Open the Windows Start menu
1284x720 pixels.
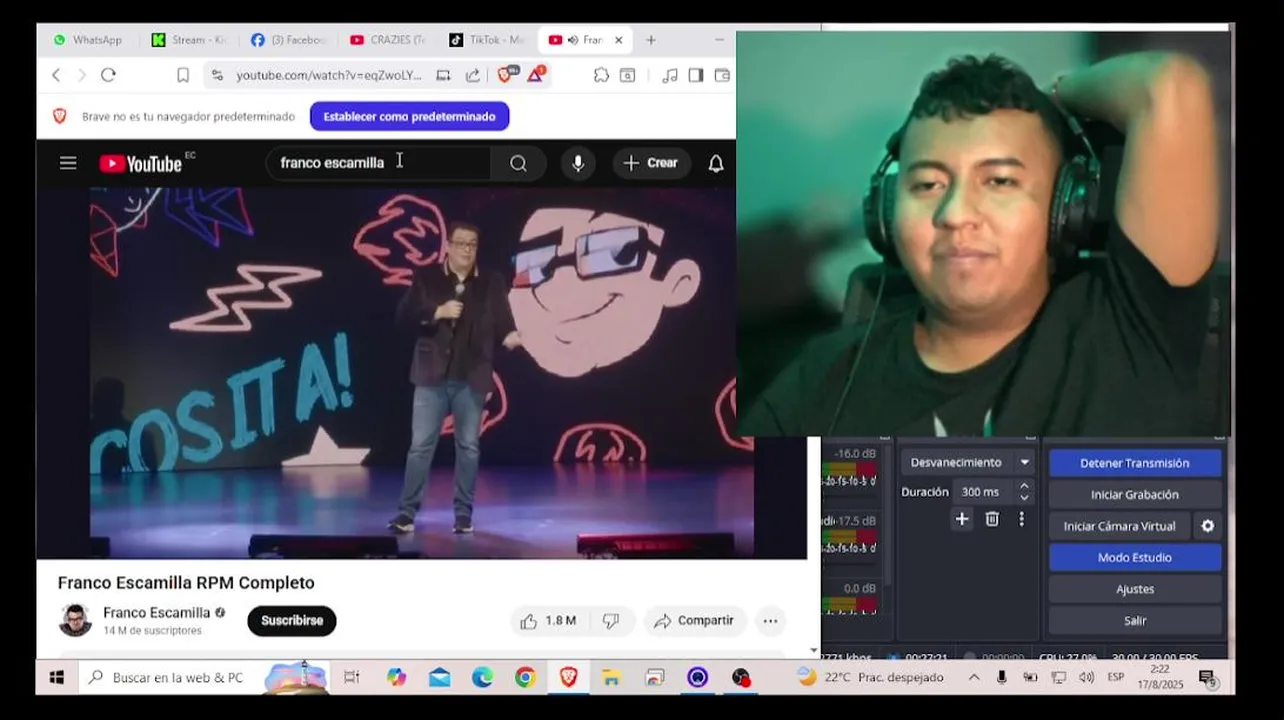click(57, 678)
